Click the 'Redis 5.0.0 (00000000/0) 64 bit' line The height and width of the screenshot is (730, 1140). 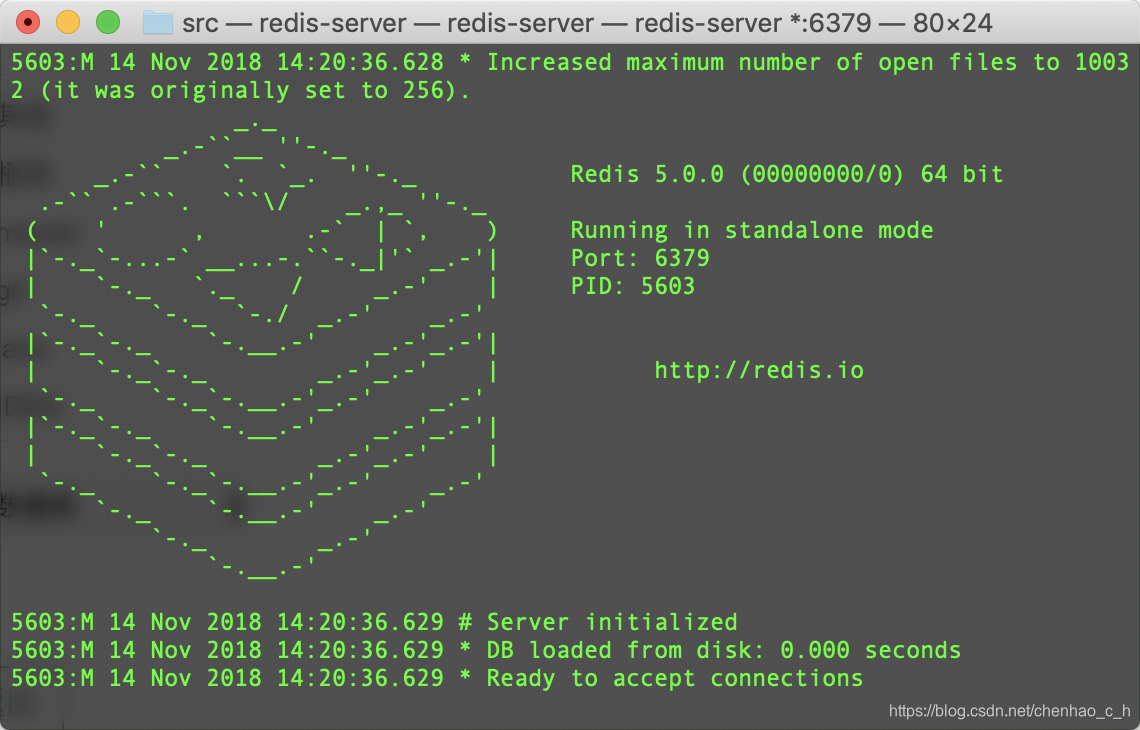787,174
